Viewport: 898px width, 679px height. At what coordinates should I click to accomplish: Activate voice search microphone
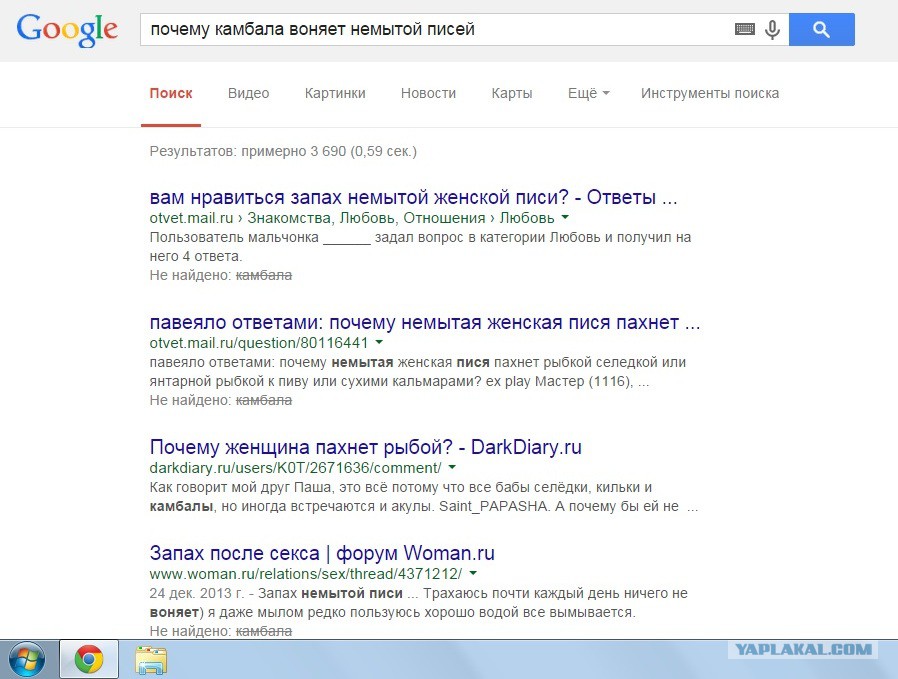772,29
